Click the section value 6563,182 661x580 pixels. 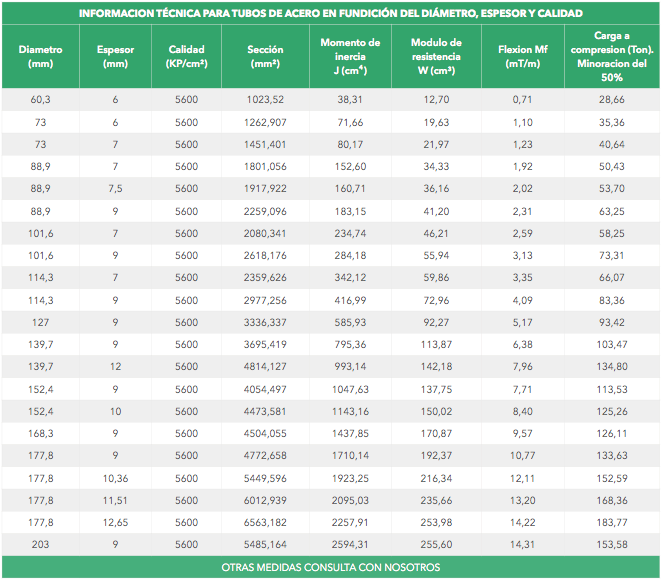click(265, 521)
